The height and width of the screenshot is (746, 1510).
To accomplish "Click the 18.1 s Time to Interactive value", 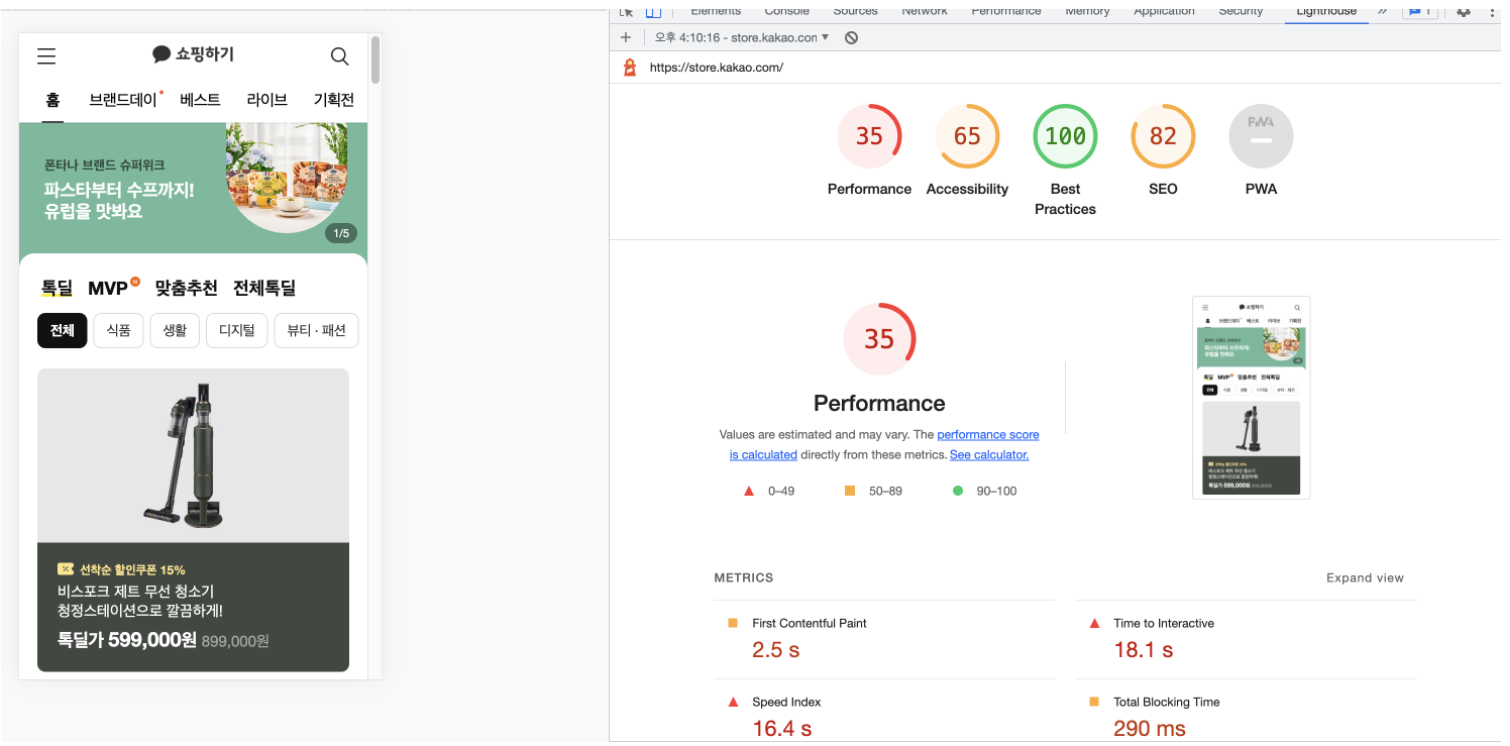I will pos(1144,650).
